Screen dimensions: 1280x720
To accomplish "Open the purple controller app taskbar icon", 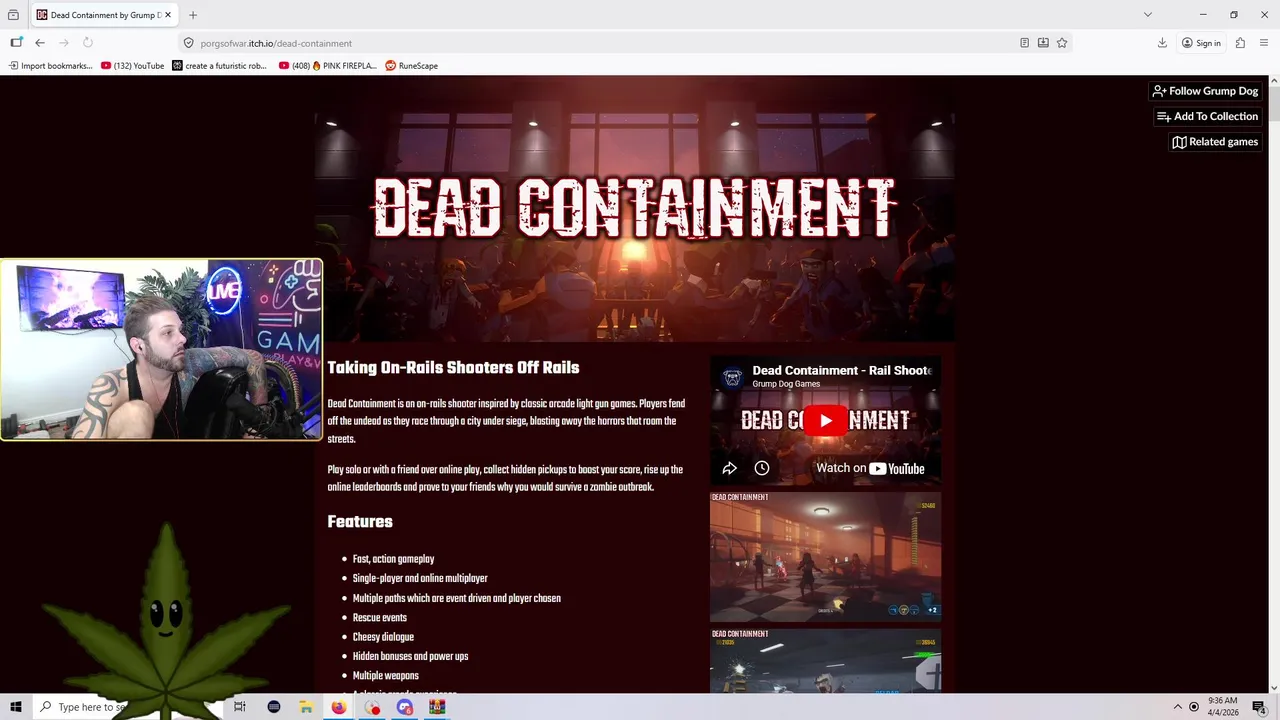I will pos(404,707).
